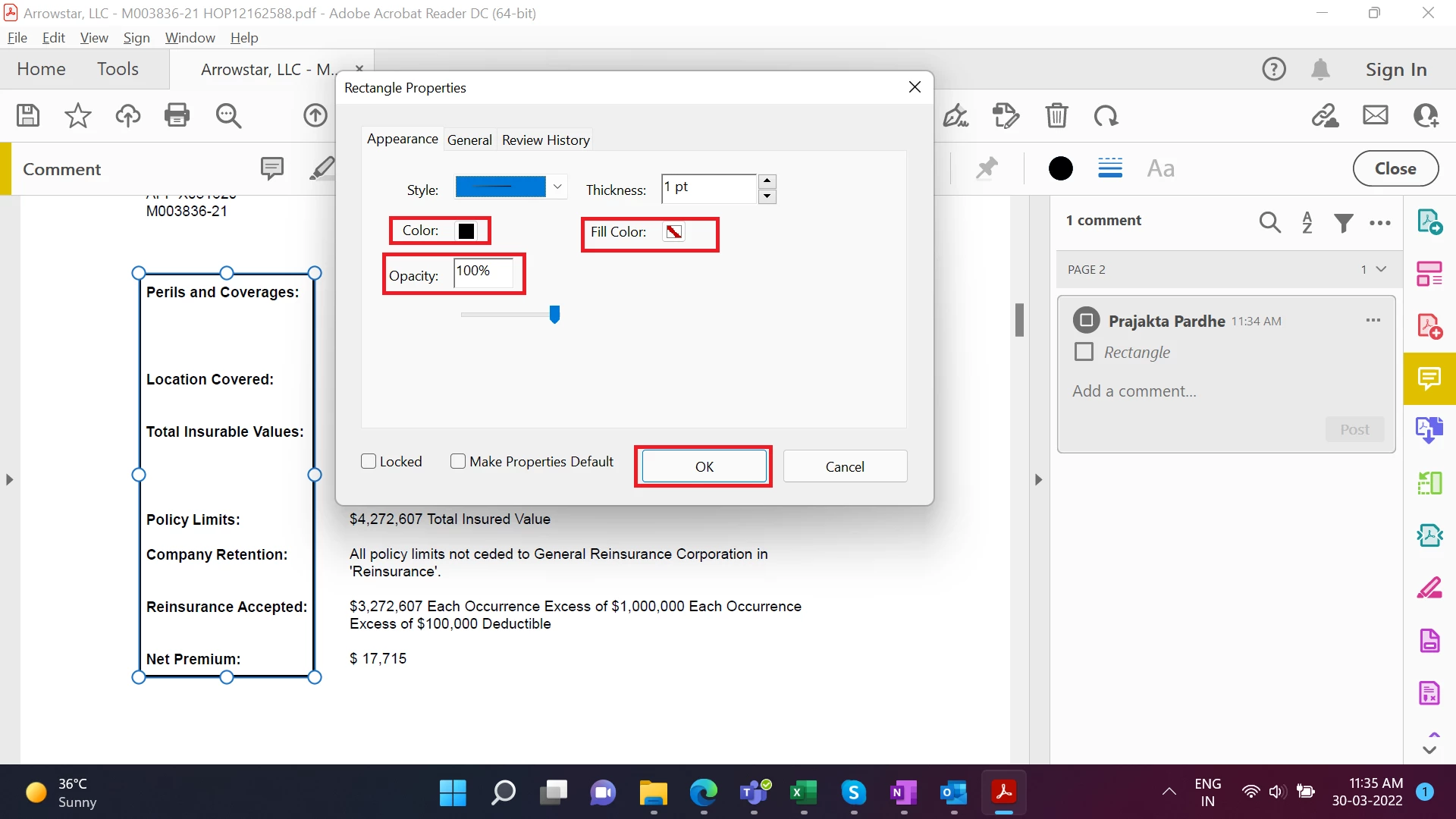The image size is (1456, 819).
Task: Open the Style line dropdown
Action: 557,187
